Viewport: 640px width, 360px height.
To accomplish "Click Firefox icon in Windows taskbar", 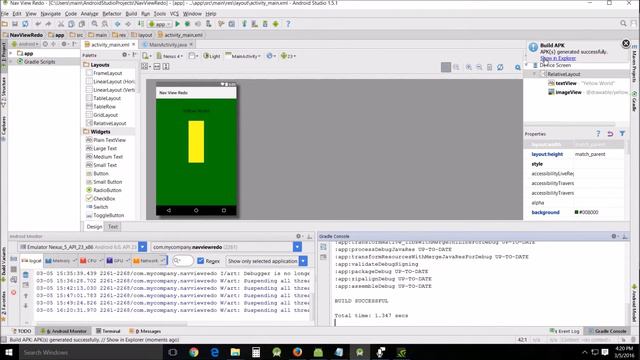I will [297, 352].
